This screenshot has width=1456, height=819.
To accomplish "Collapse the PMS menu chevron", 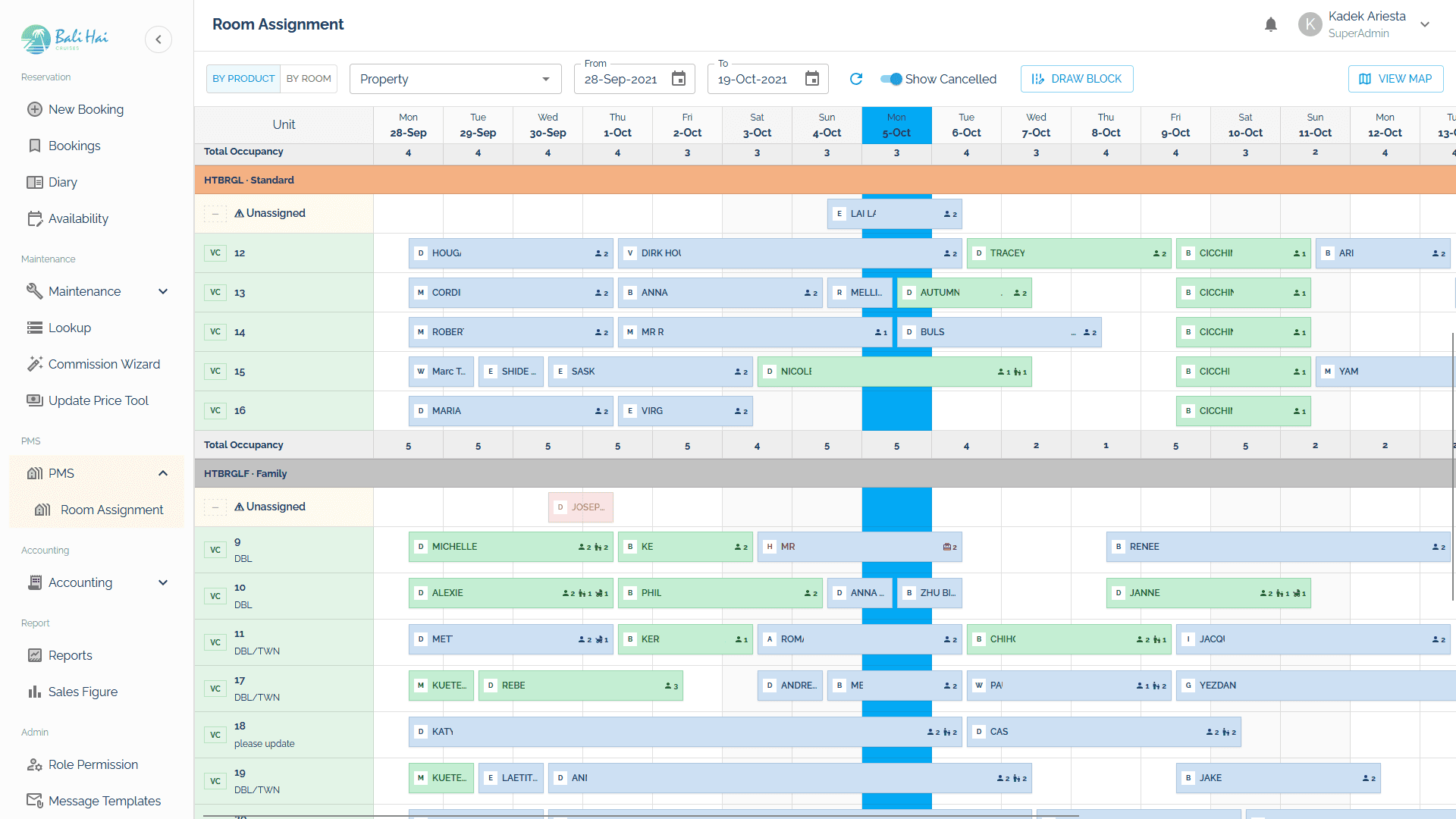I will point(163,473).
